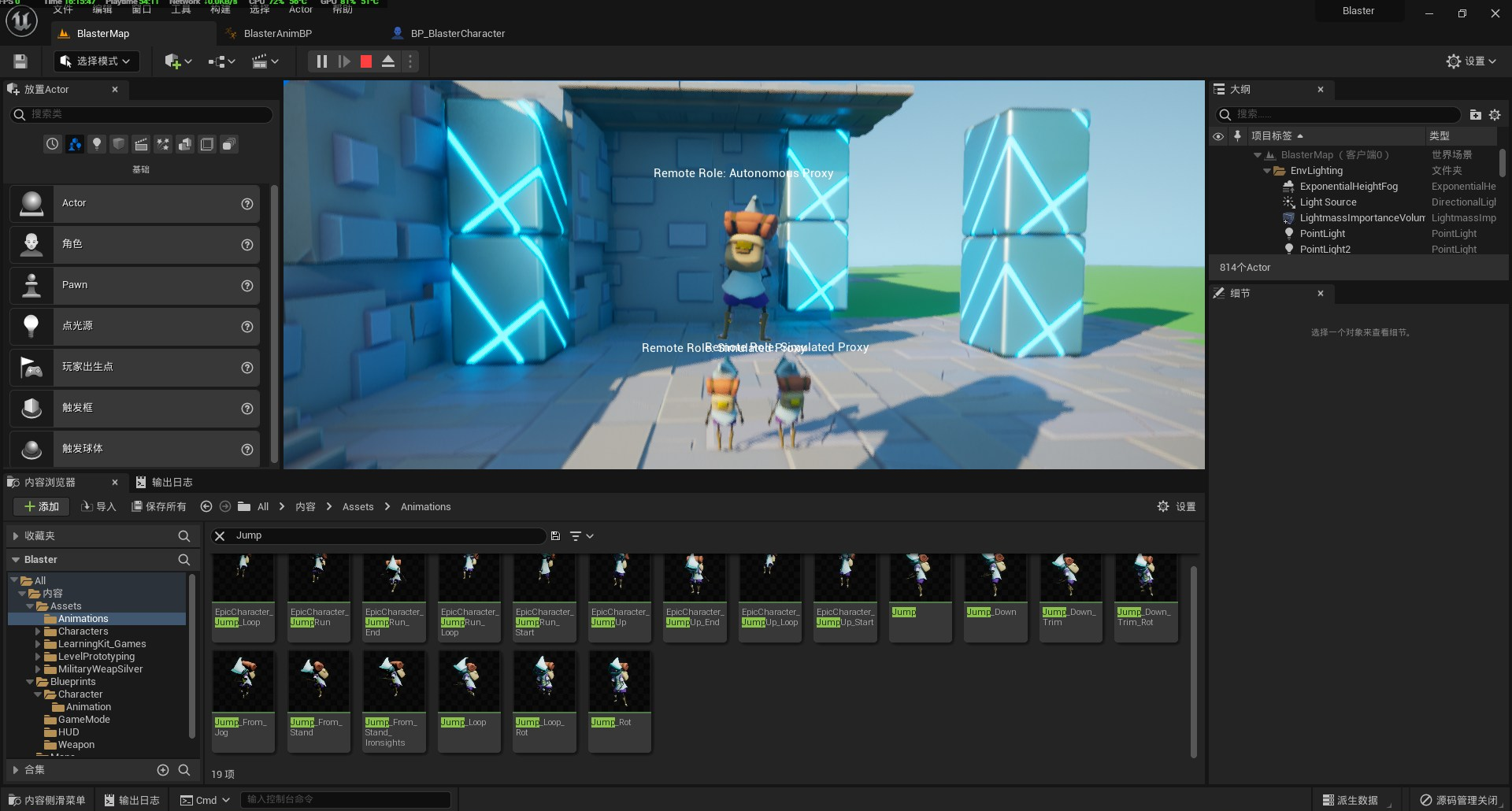
Task: Open help for the Pawn class
Action: (247, 286)
